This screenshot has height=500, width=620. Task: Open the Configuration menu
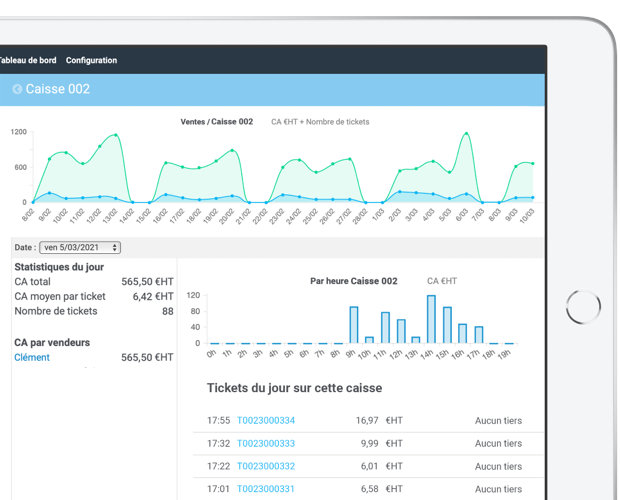tap(91, 60)
